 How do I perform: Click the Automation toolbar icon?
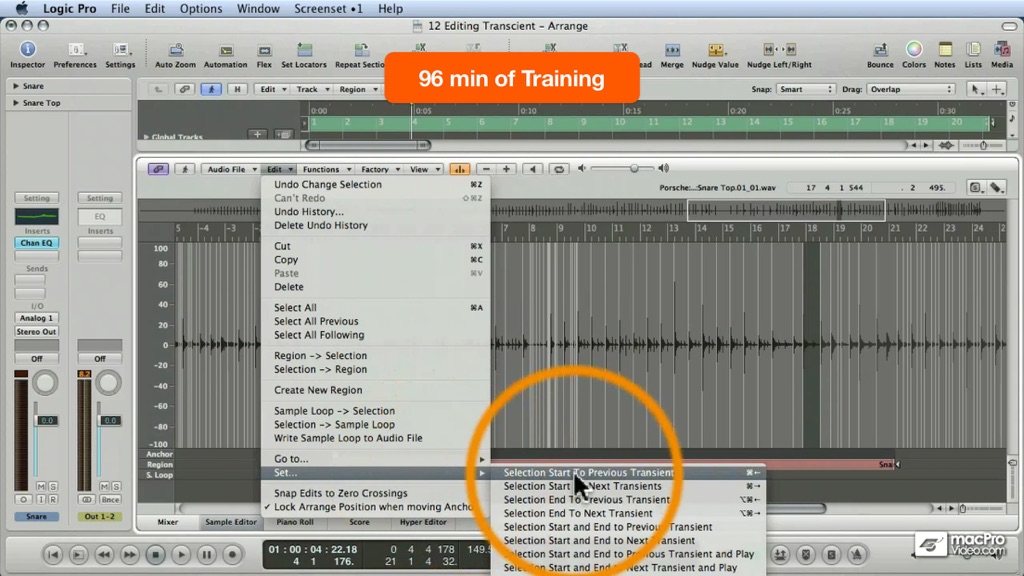pos(226,50)
